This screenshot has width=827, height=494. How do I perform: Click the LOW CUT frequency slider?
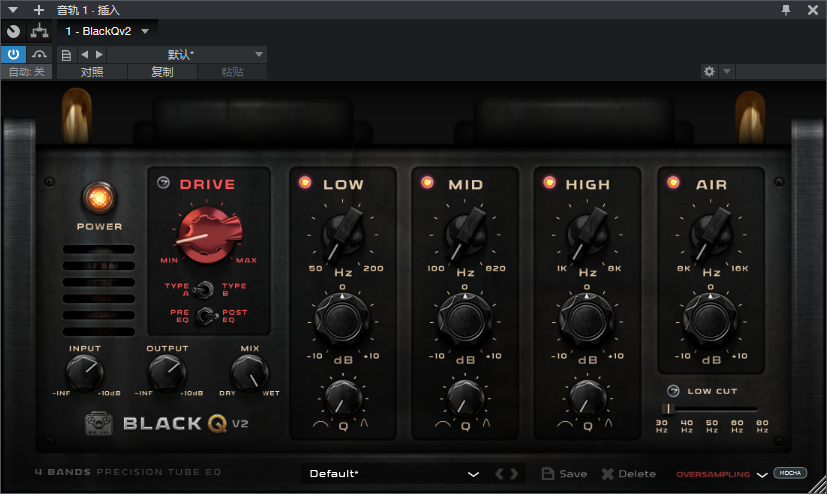[x=710, y=409]
